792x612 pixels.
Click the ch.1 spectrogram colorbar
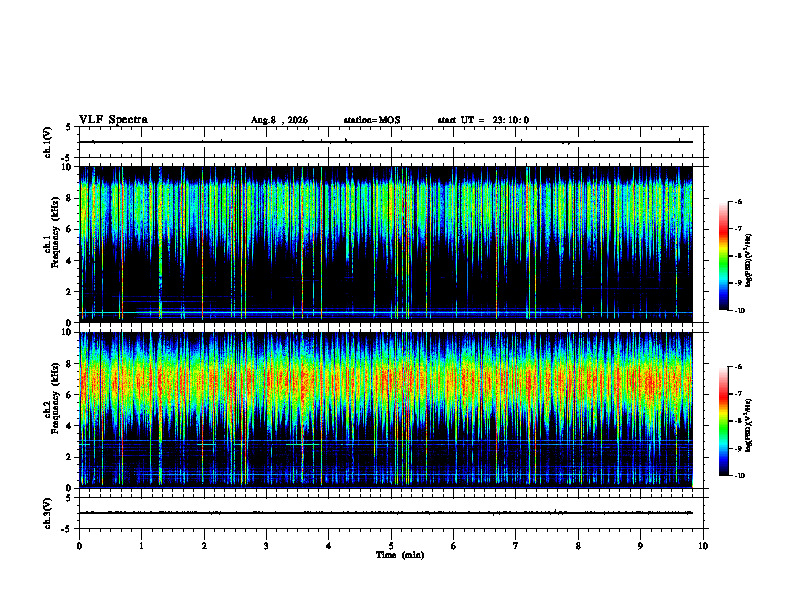723,256
